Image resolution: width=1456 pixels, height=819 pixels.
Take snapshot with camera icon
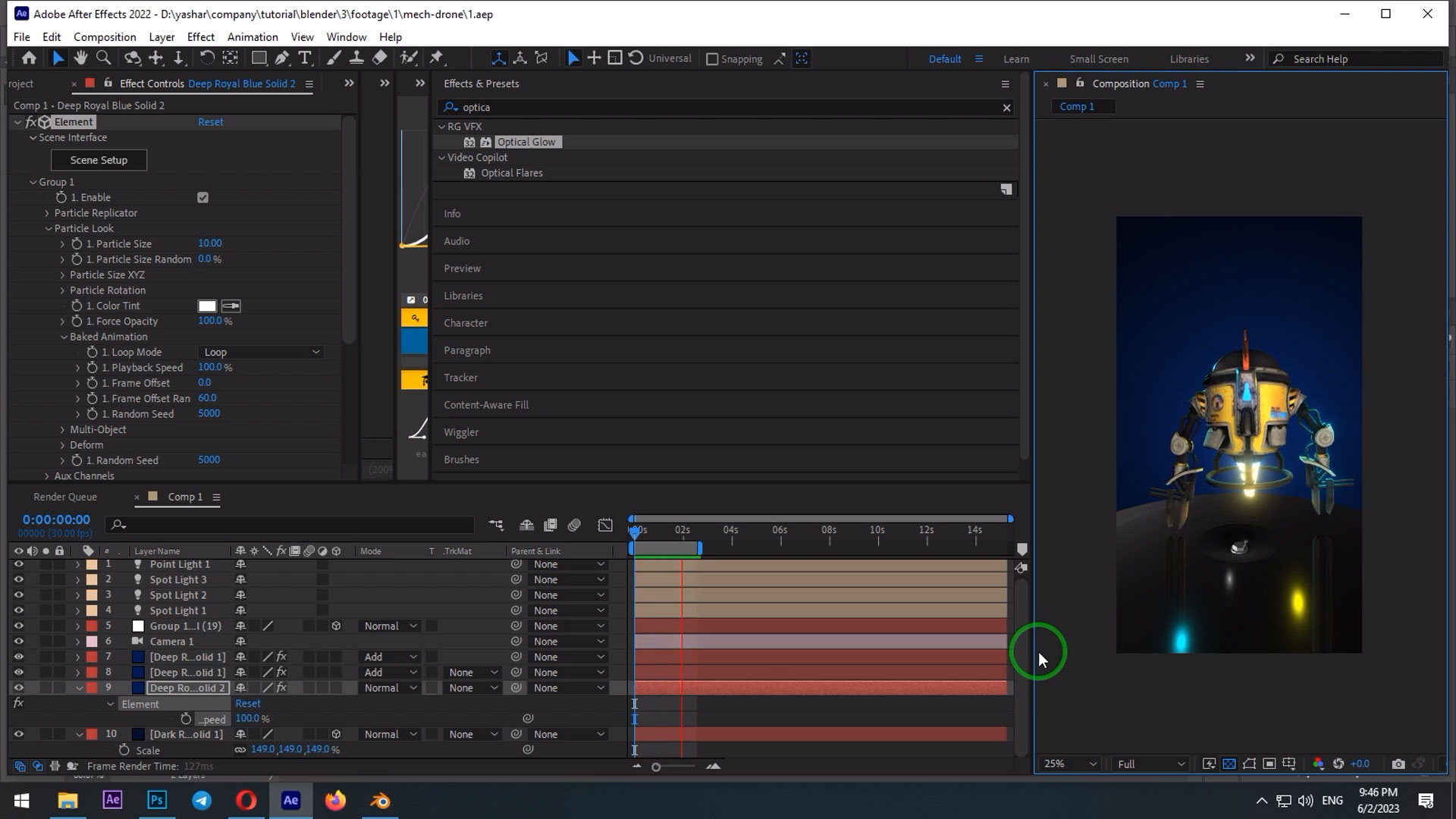[x=1398, y=764]
